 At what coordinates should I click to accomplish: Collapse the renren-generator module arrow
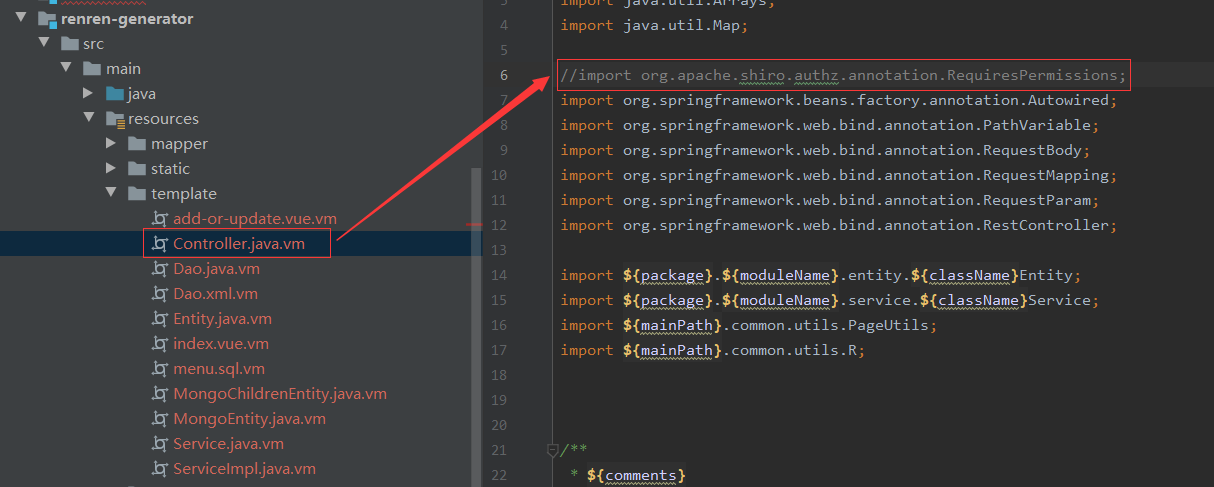point(20,19)
